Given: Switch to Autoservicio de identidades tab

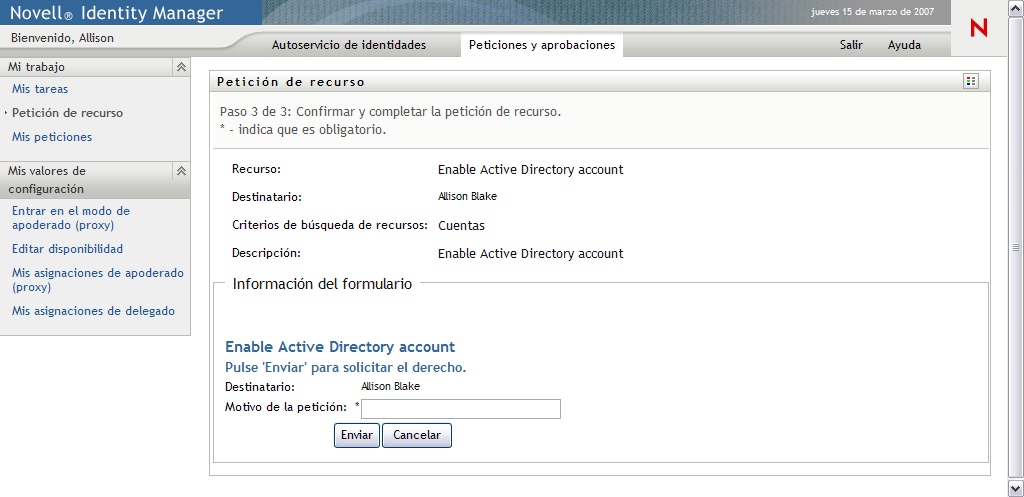Looking at the screenshot, I should point(349,45).
